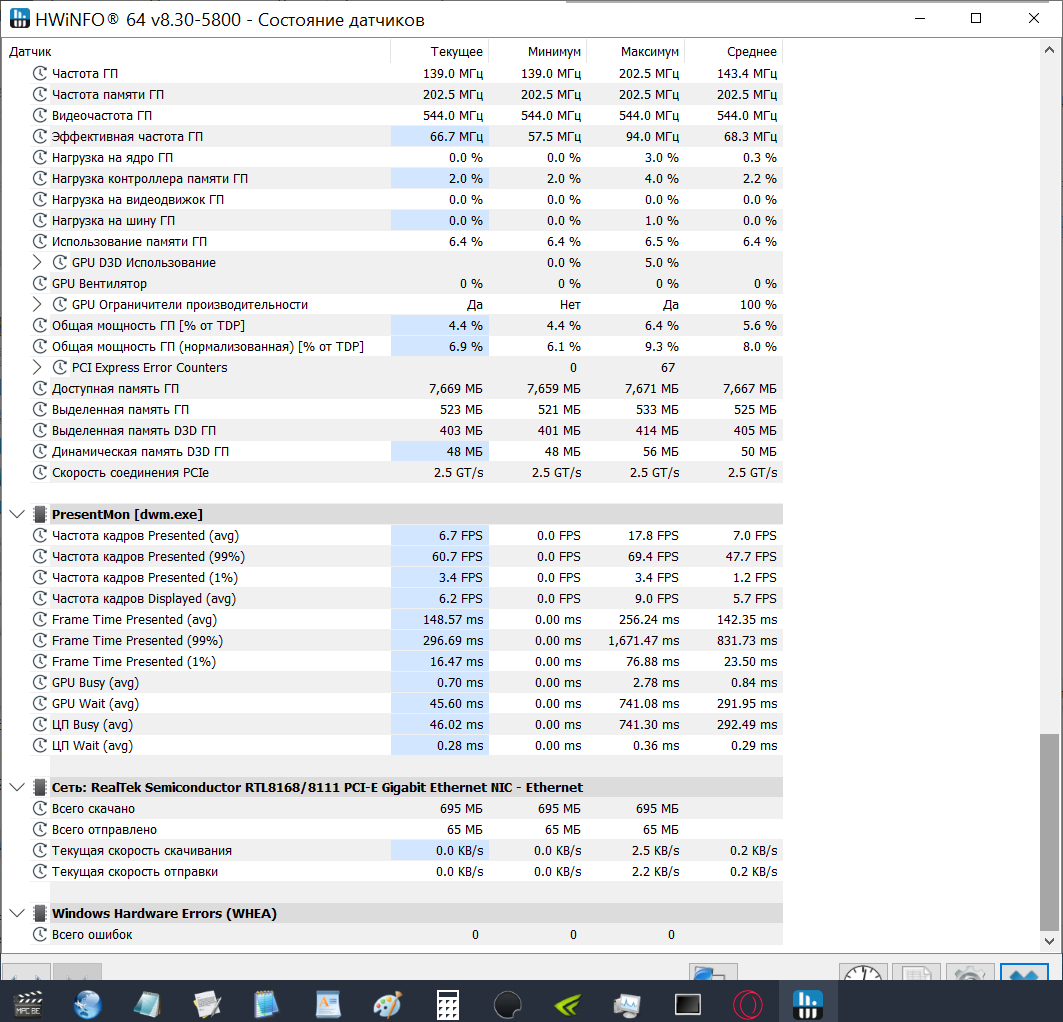Open the globe browser icon in taskbar

[88, 1004]
